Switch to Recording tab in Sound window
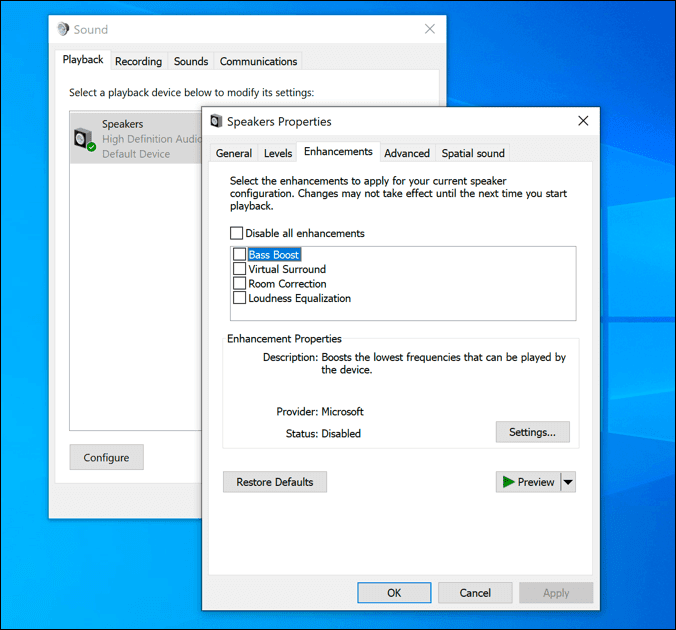Image resolution: width=676 pixels, height=630 pixels. click(x=138, y=61)
